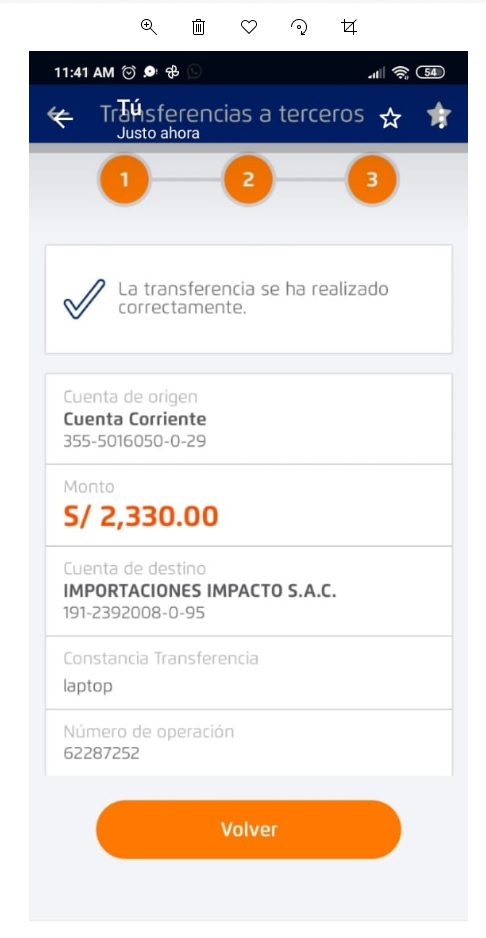The image size is (486, 938).
Task: Click the zoom-in magnifier icon
Action: pos(148,27)
